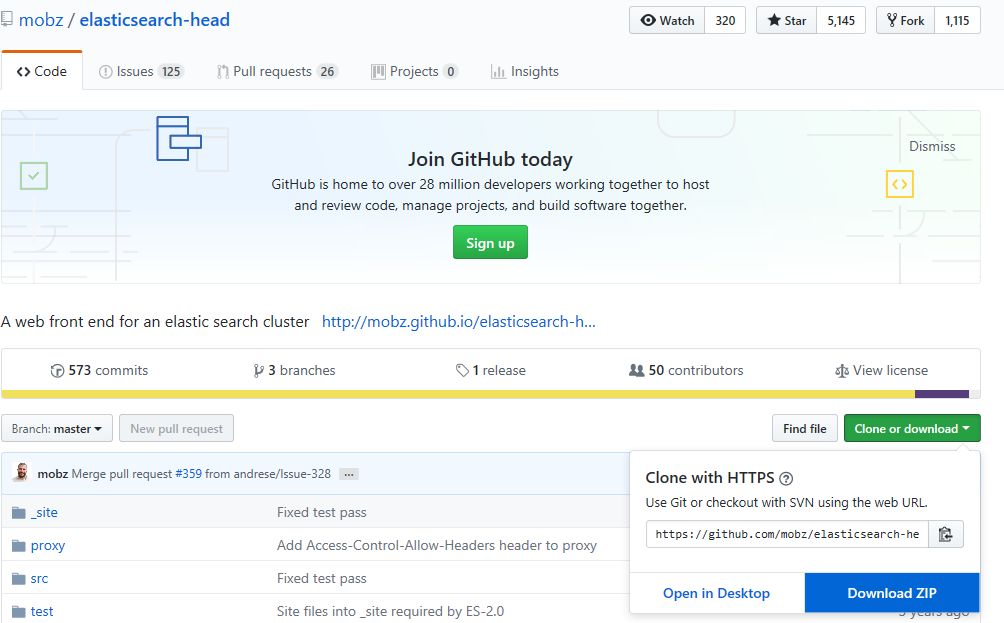Copy clone URL to clipboard
This screenshot has height=623, width=1004.
pos(946,534)
